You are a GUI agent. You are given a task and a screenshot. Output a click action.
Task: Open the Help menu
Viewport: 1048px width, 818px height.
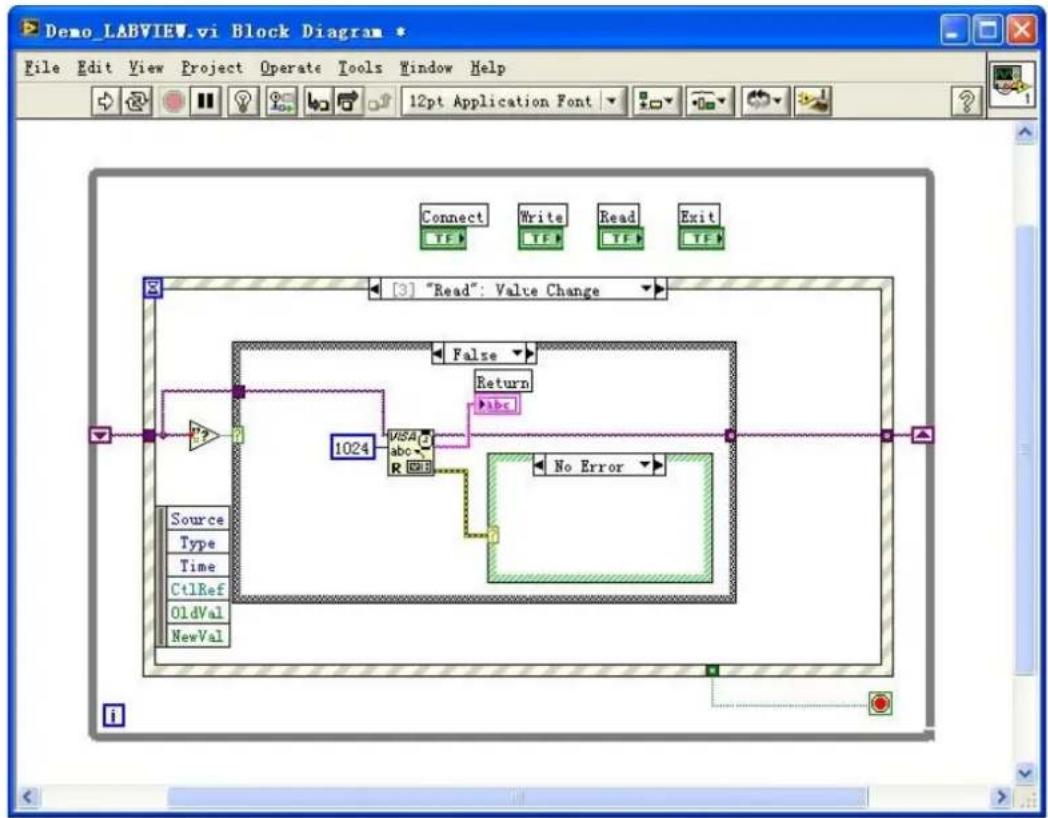[x=487, y=67]
